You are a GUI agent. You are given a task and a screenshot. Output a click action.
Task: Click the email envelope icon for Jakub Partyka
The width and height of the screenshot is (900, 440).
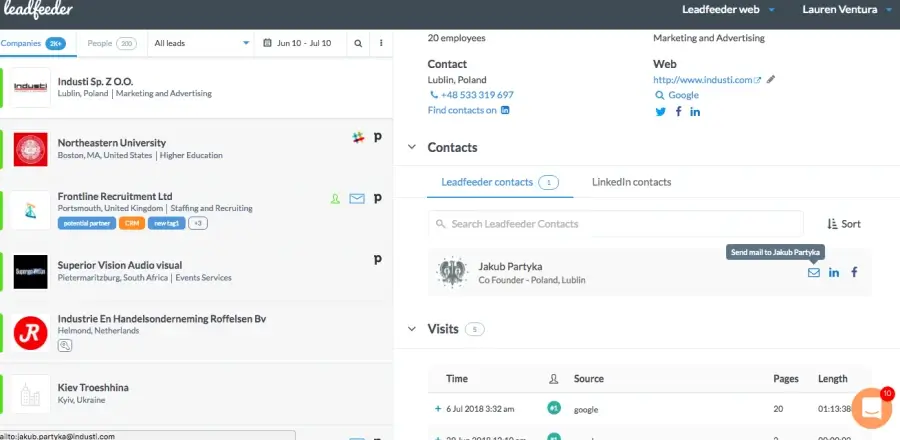point(813,273)
